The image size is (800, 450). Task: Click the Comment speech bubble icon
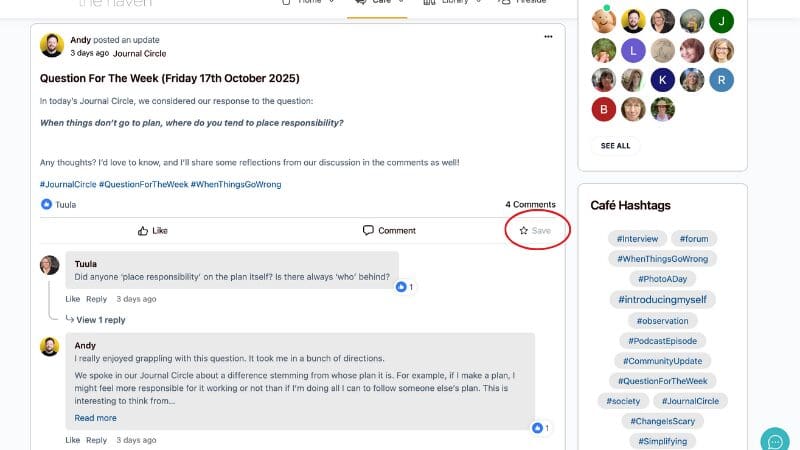(368, 230)
